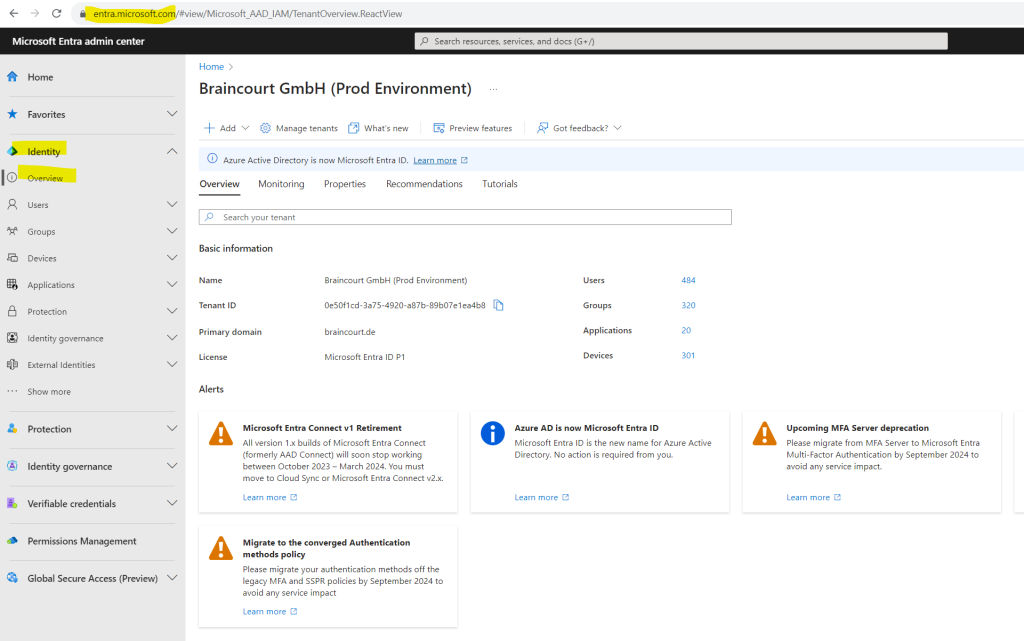This screenshot has width=1024, height=641.
Task: Click the Microsoft Entra admin center title
Action: click(78, 41)
